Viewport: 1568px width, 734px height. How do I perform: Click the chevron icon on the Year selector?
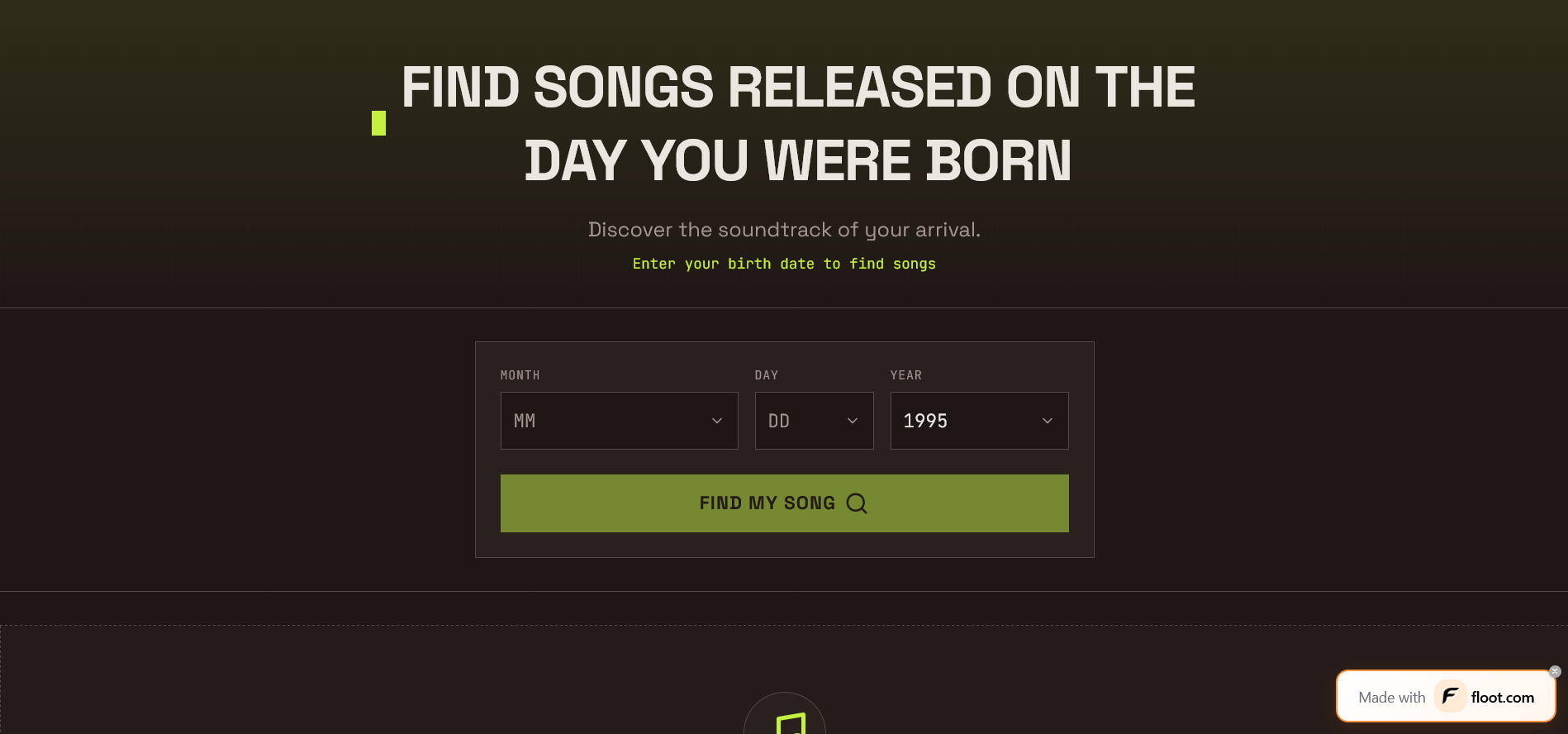coord(1047,421)
